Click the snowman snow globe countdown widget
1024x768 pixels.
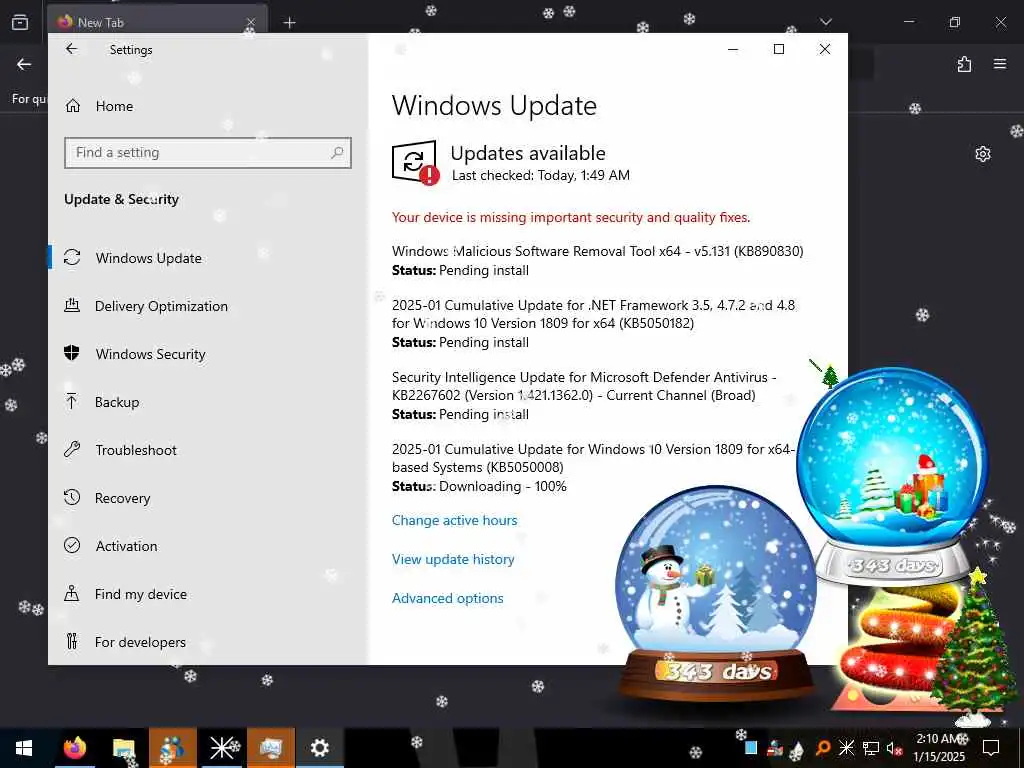pyautogui.click(x=716, y=594)
